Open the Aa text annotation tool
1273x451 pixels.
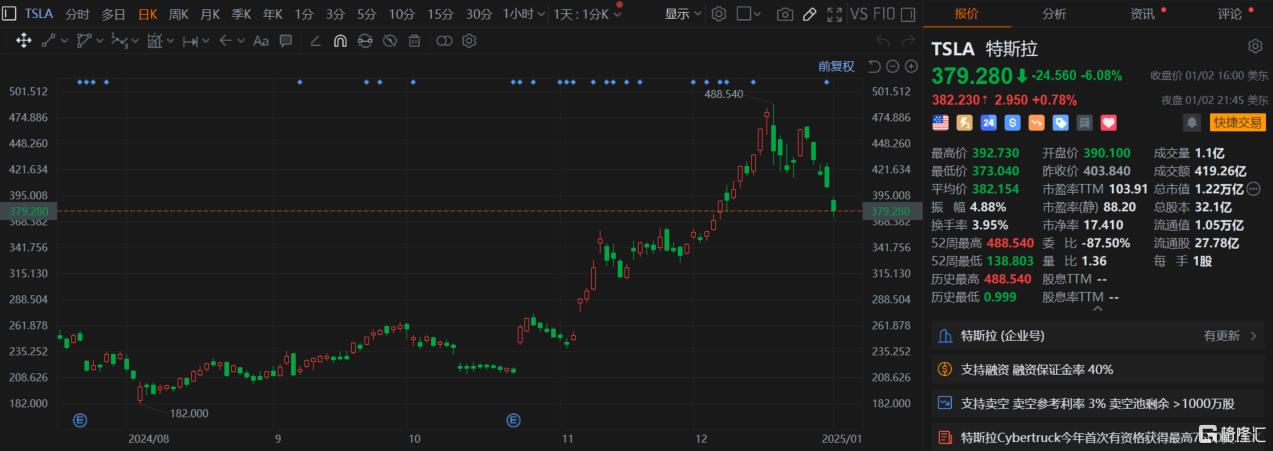(x=261, y=41)
